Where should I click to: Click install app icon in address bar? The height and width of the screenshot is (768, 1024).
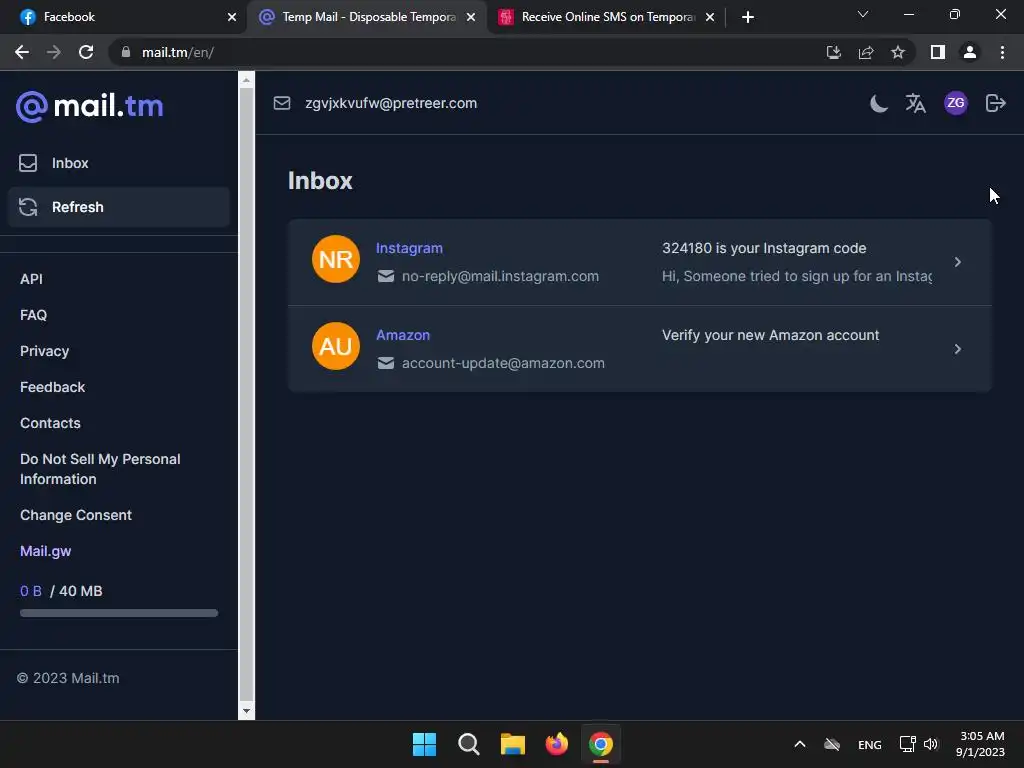coord(833,52)
